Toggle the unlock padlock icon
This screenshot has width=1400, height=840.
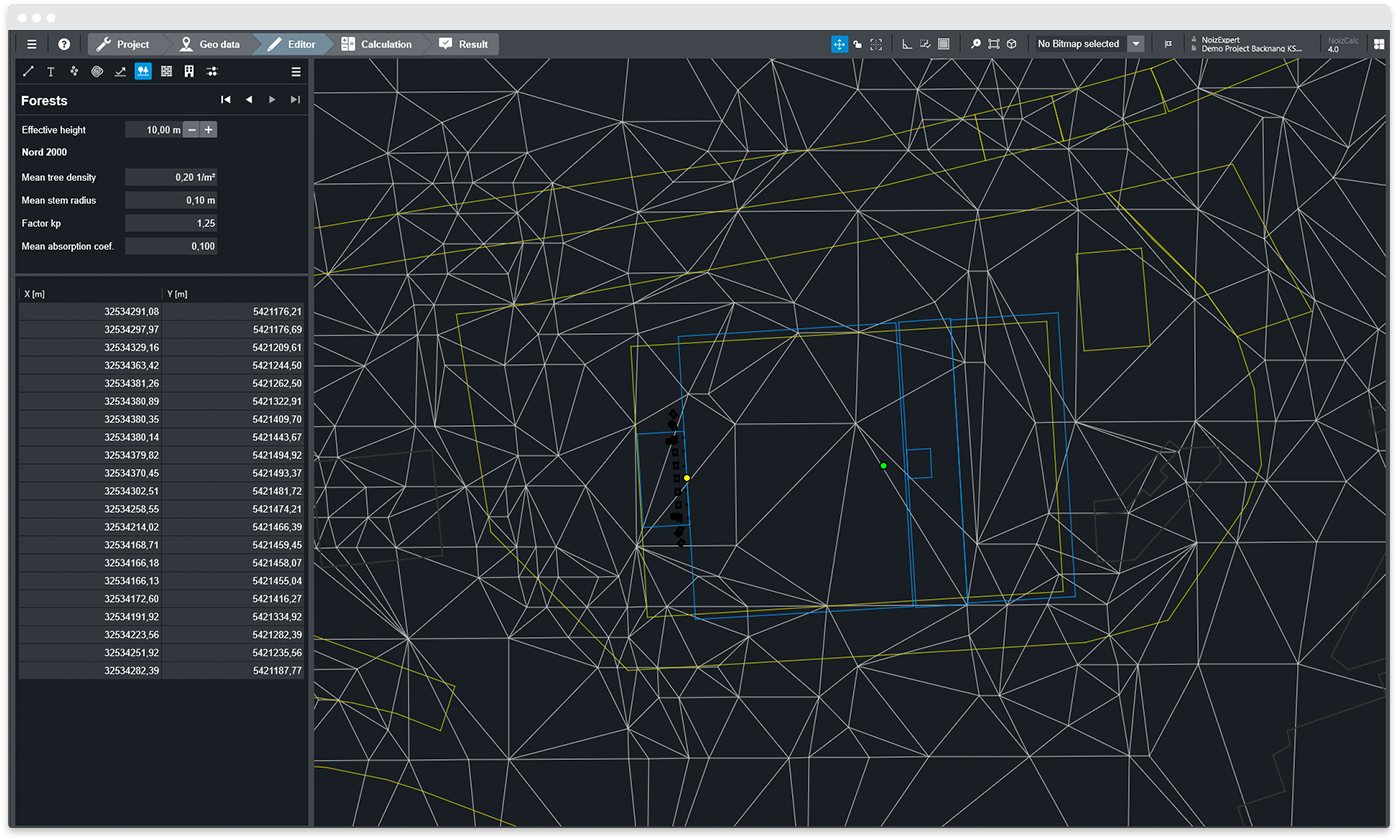coord(858,44)
